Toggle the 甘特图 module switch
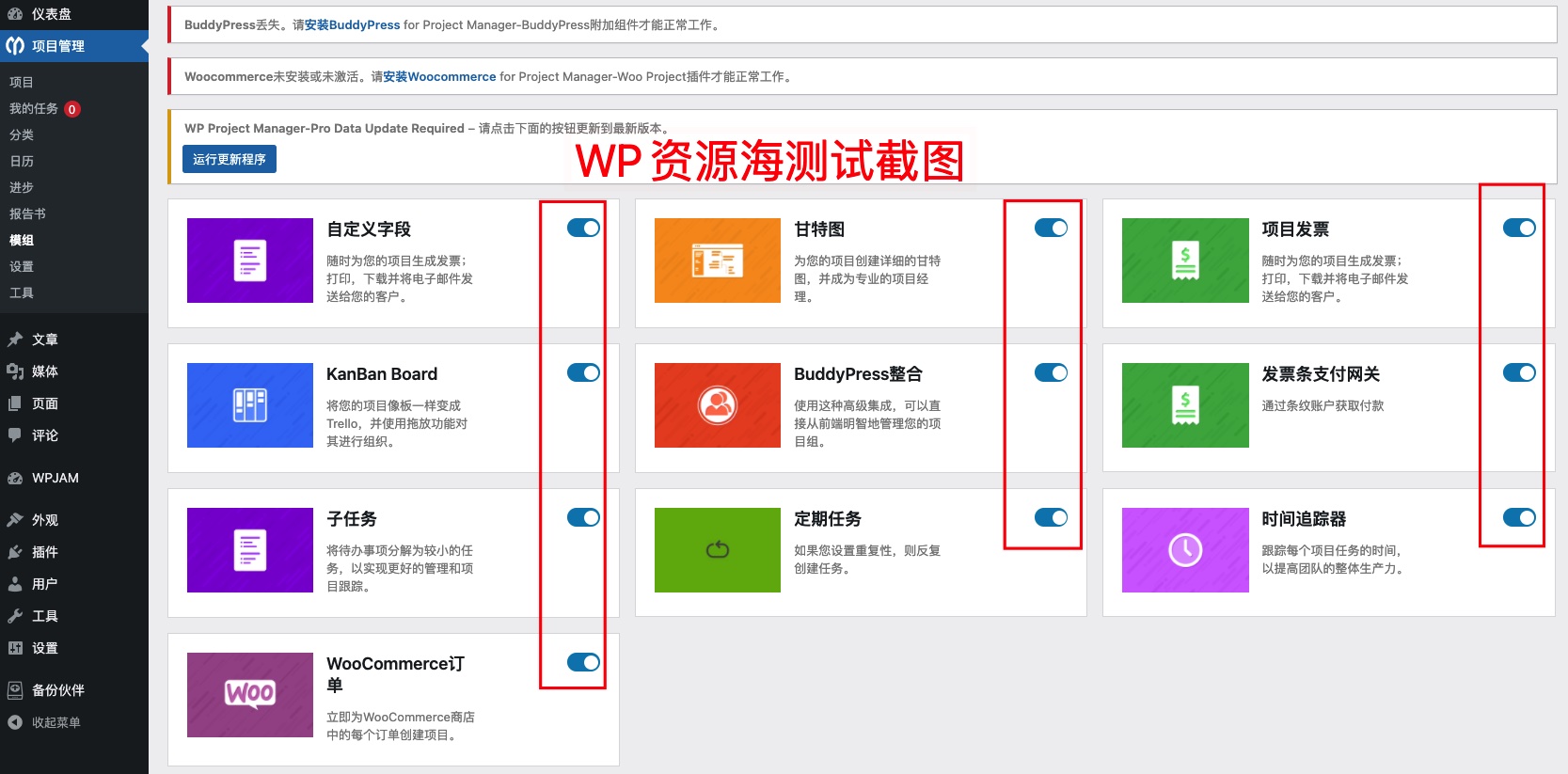This screenshot has height=774, width=1568. coord(1051,228)
